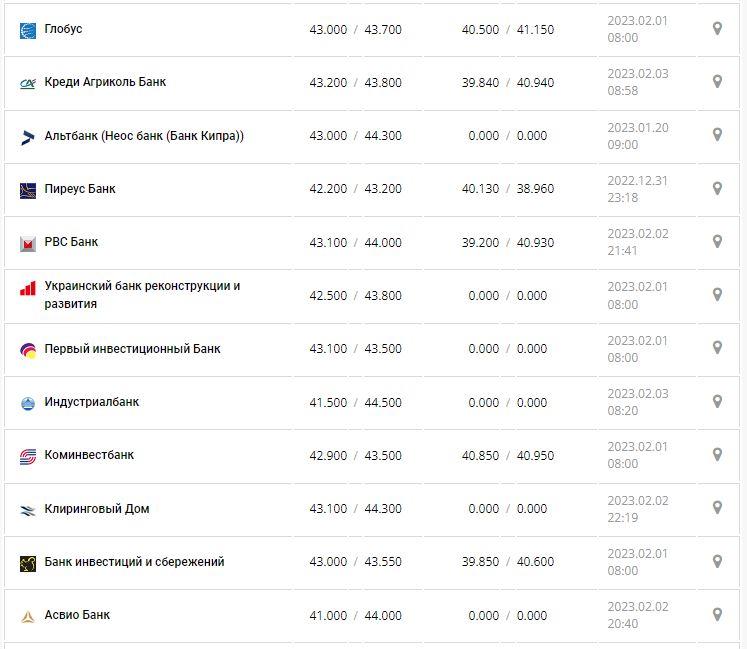Click map pin for Асвио Банк
This screenshot has height=649, width=747.
coord(717,614)
